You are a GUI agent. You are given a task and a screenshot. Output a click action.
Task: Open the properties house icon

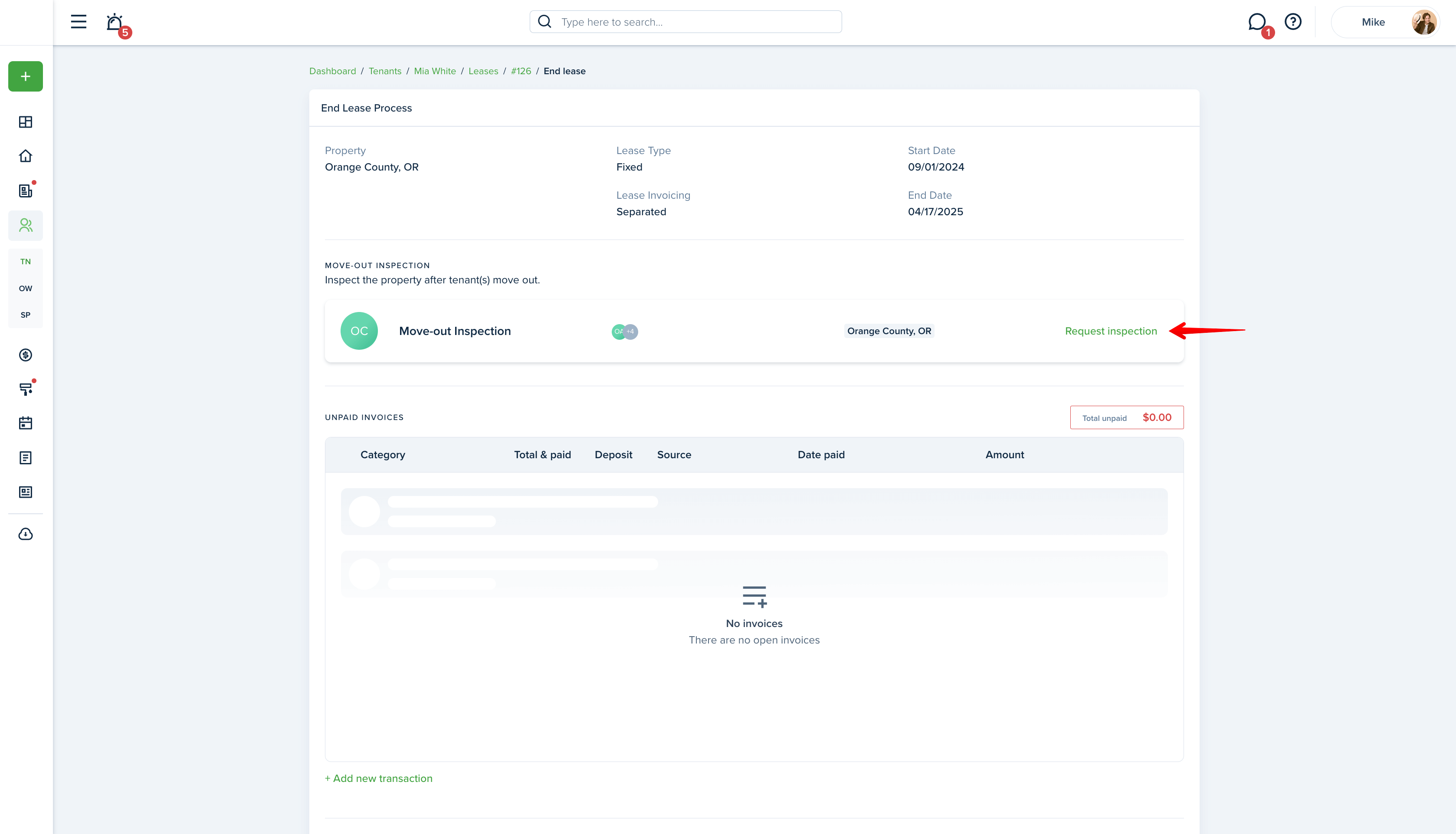point(25,156)
